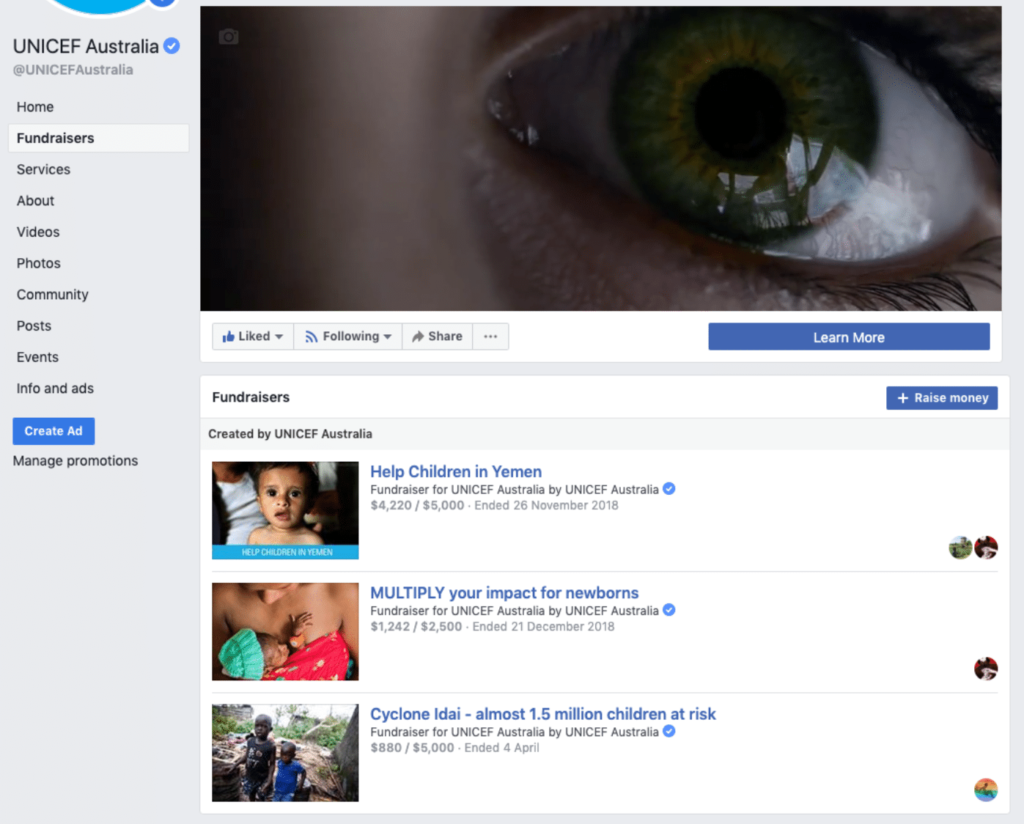
Task: Open the Services section
Action: click(43, 170)
